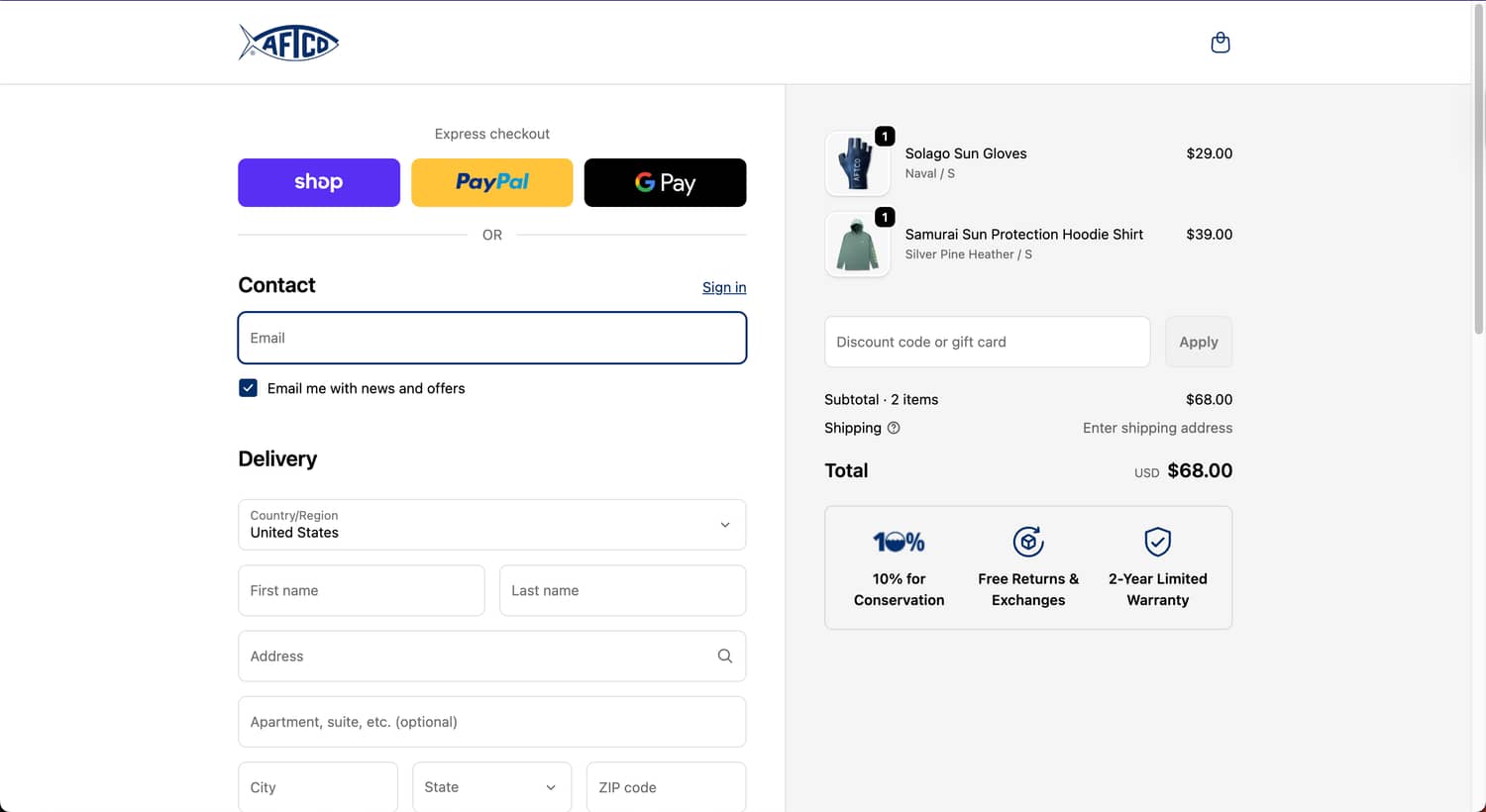Viewport: 1486px width, 812px height.
Task: Pay with the shop express checkout button
Action: click(318, 182)
